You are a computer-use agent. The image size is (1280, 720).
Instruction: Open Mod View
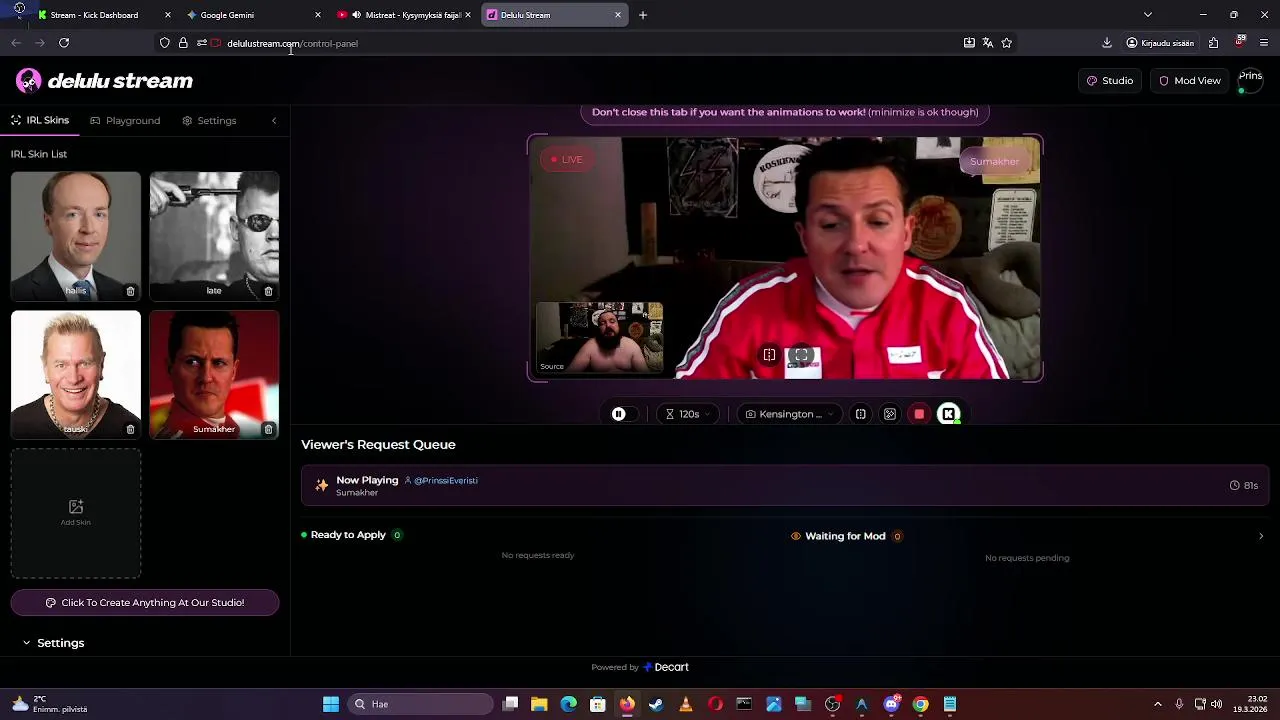(1189, 81)
